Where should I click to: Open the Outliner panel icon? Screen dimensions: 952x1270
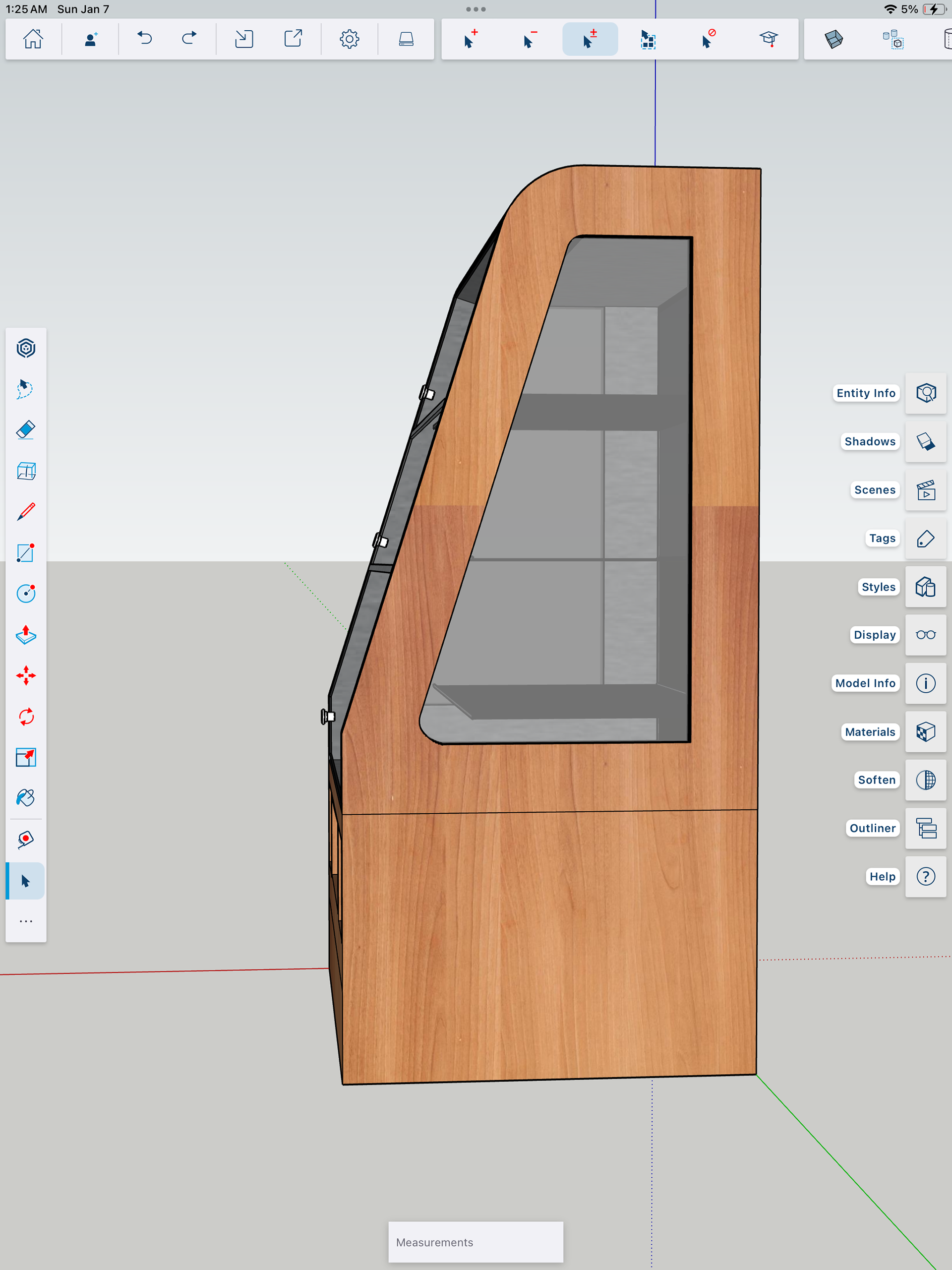(925, 828)
